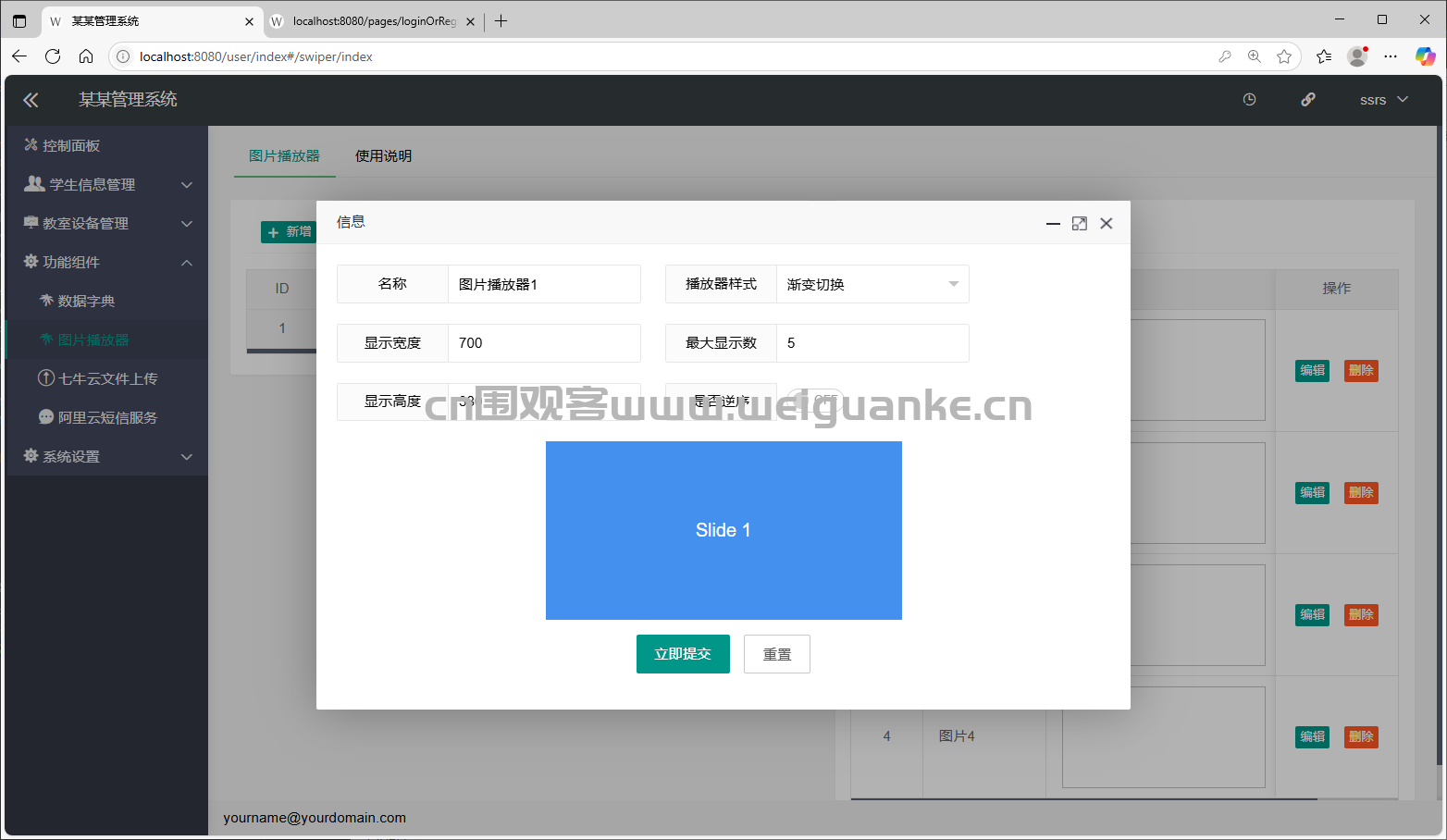Expand the 系统设置 menu

click(x=107, y=457)
